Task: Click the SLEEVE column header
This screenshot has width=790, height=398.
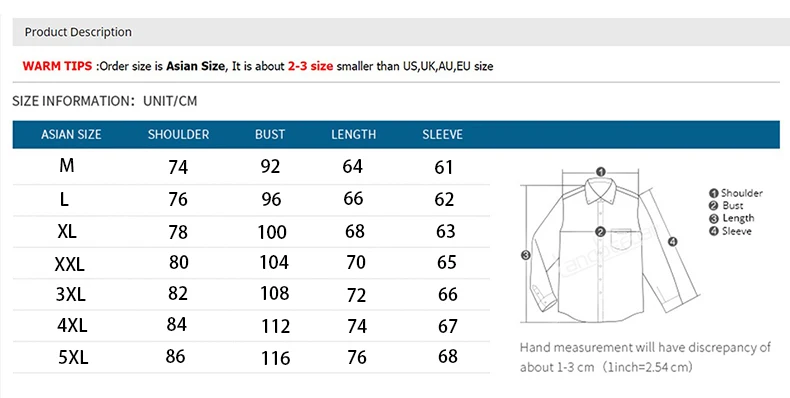Action: click(x=442, y=135)
